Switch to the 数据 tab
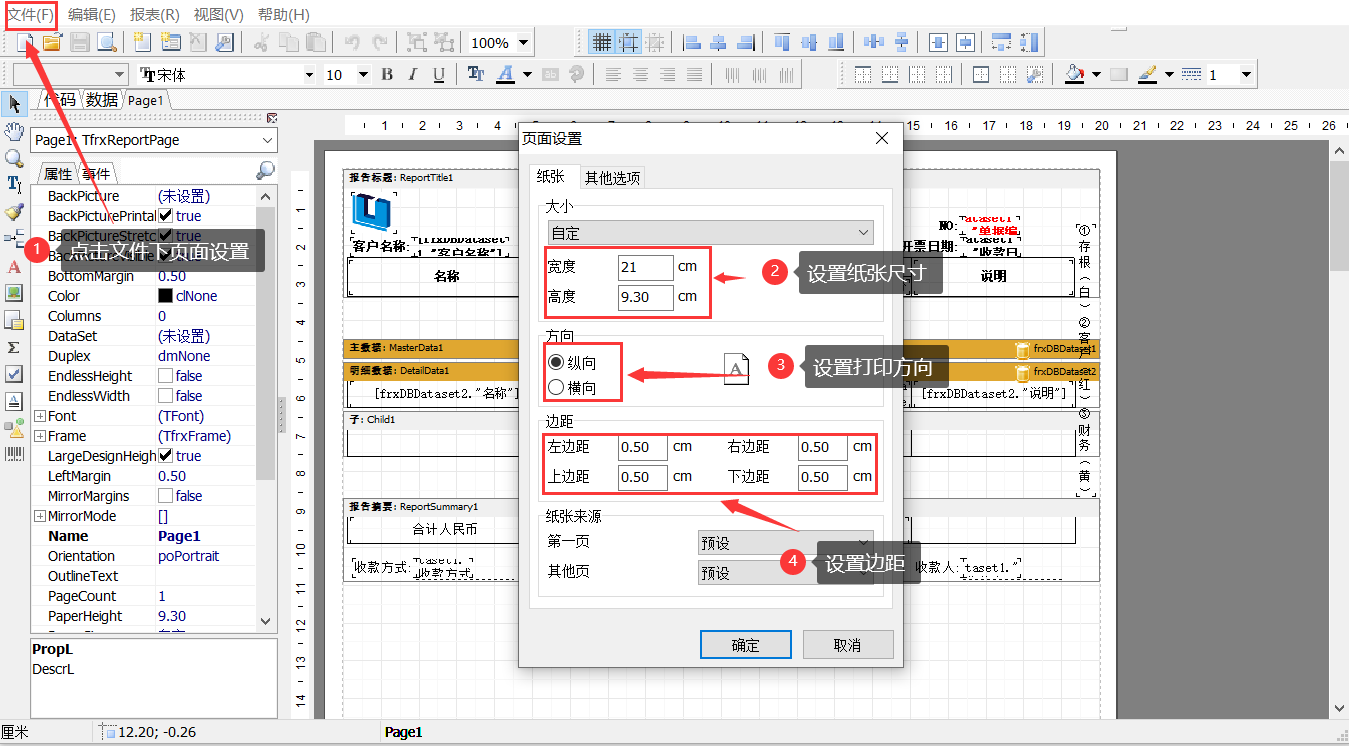Screen dimensions: 1349x746 [x=101, y=99]
